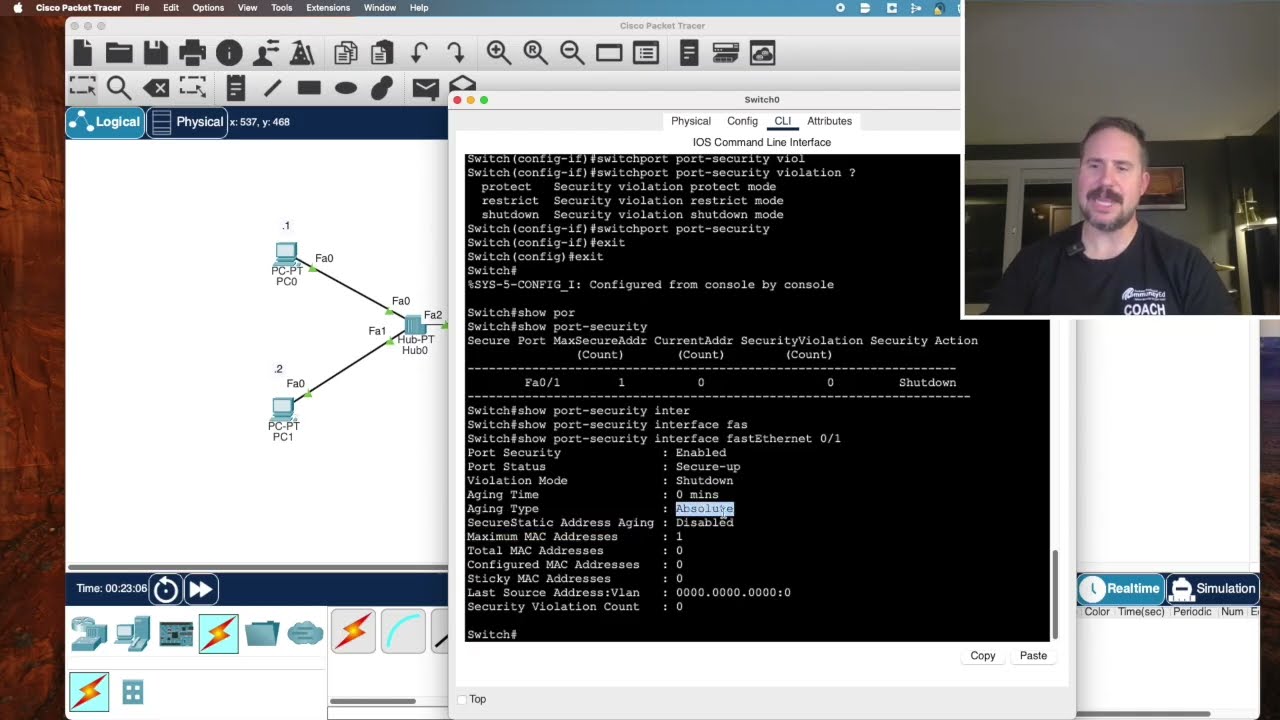
Task: Open the File menu
Action: [142, 8]
